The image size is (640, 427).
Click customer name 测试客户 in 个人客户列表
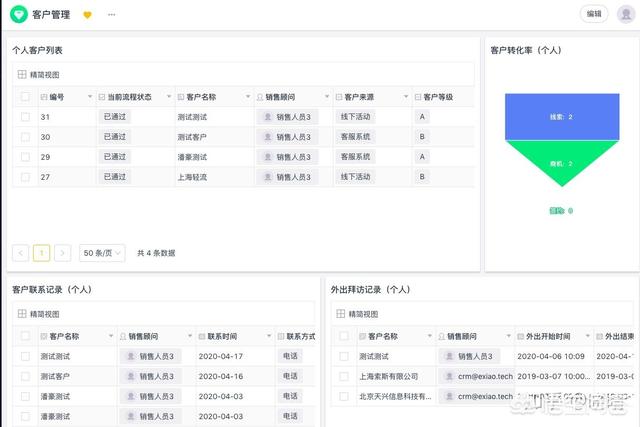pyautogui.click(x=192, y=137)
